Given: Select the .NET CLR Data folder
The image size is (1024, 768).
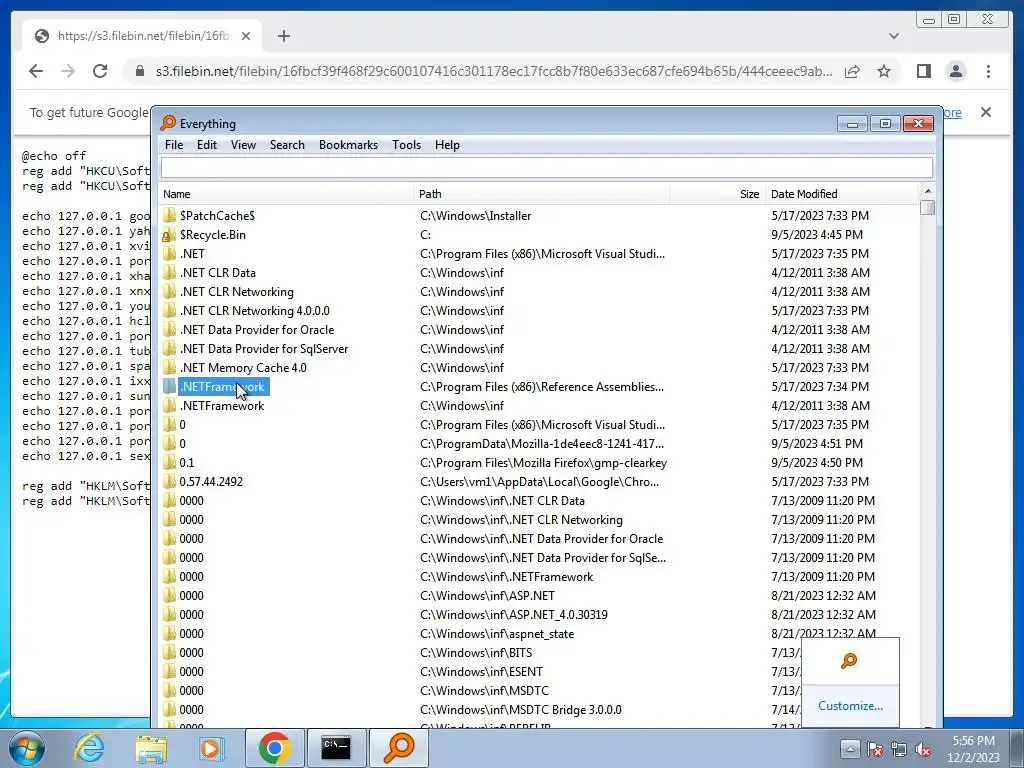Looking at the screenshot, I should (217, 272).
